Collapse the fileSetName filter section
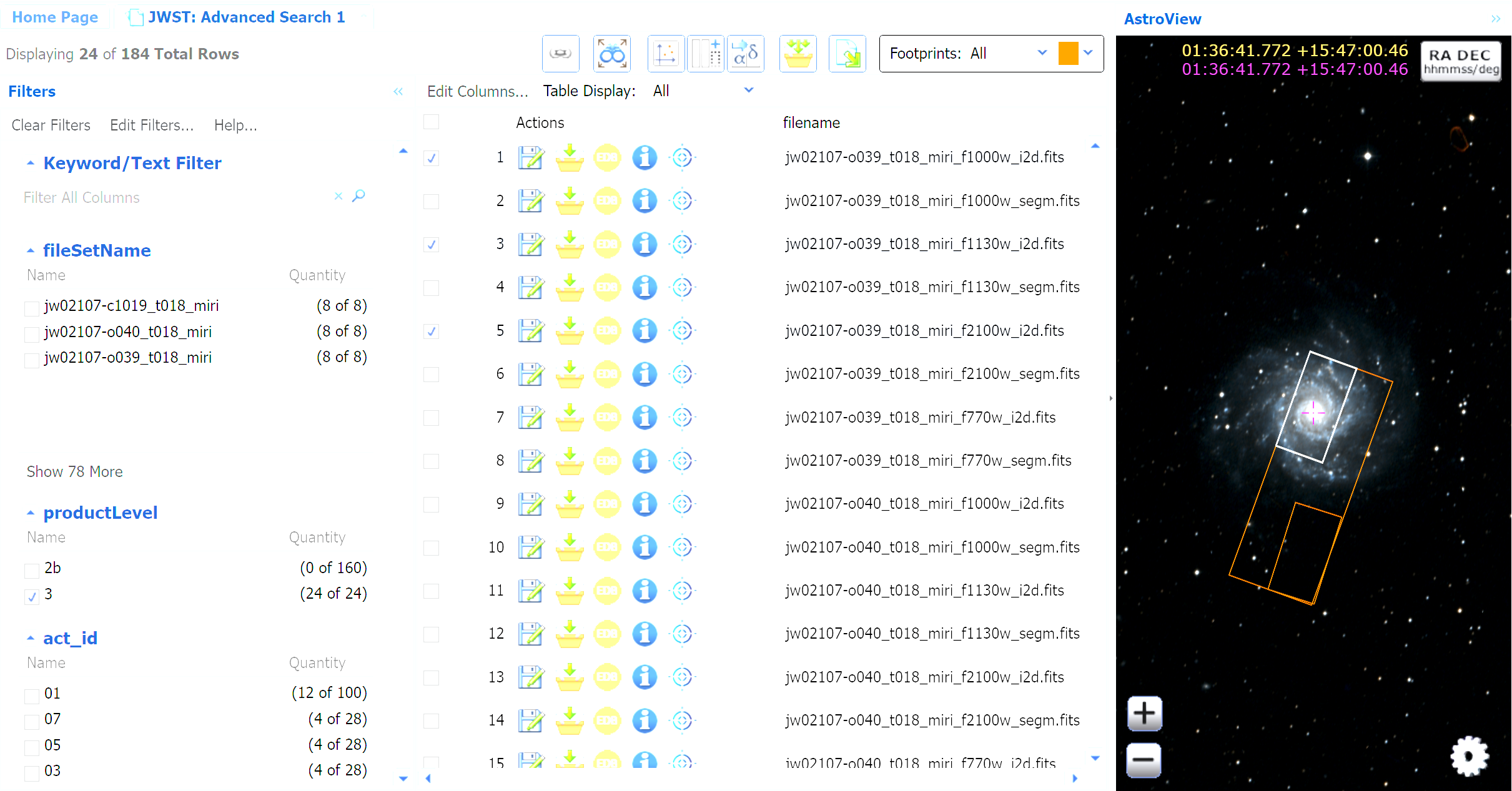This screenshot has width=1512, height=791. (x=31, y=251)
